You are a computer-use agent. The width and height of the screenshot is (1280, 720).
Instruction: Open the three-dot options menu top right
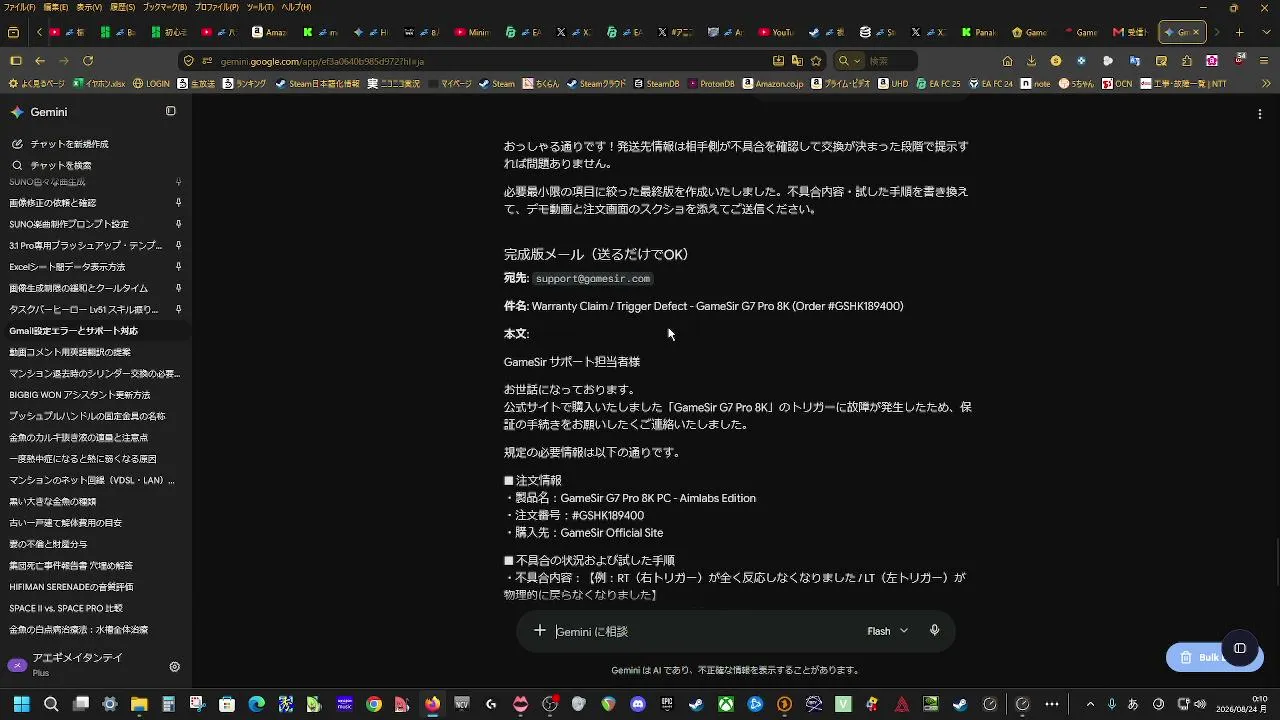coord(1260,114)
